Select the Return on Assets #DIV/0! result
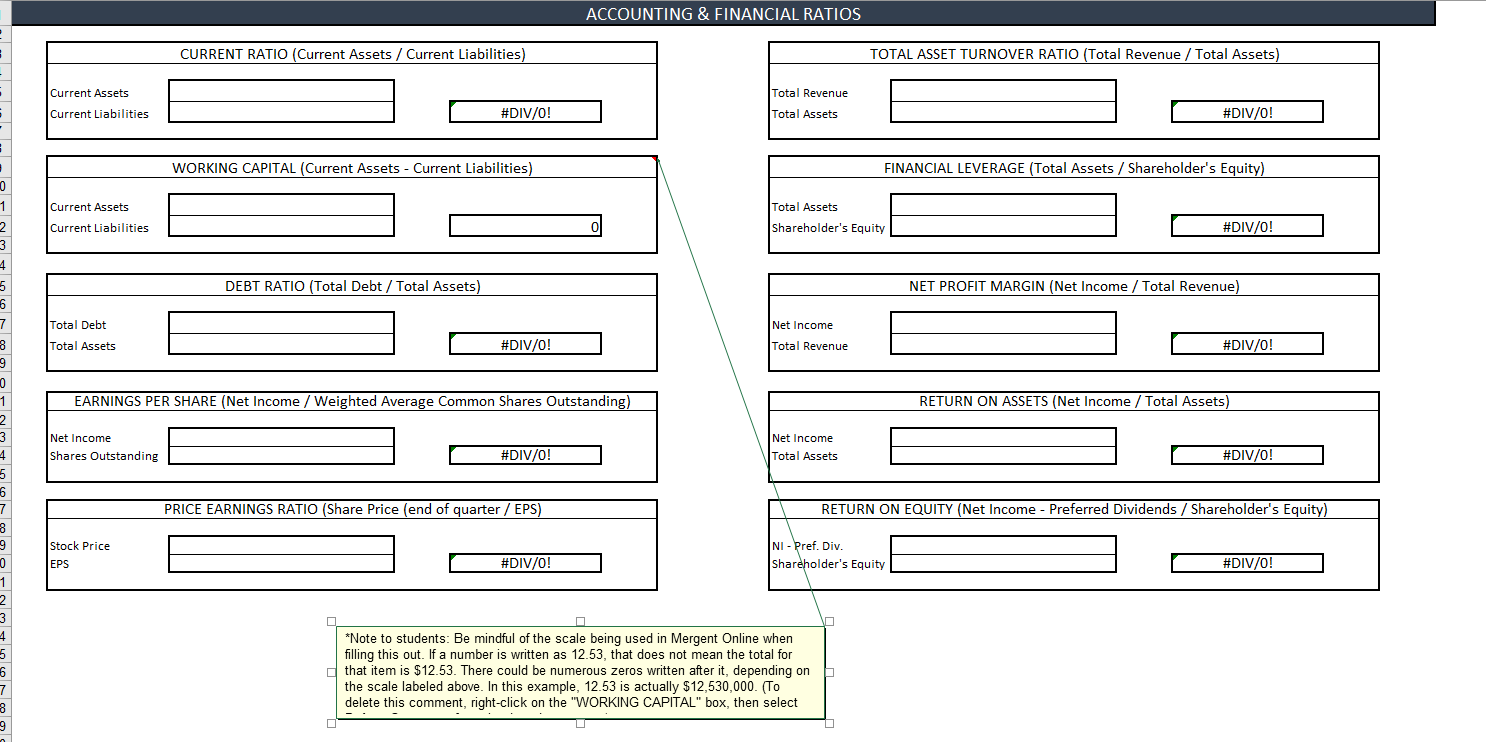 pos(1247,455)
